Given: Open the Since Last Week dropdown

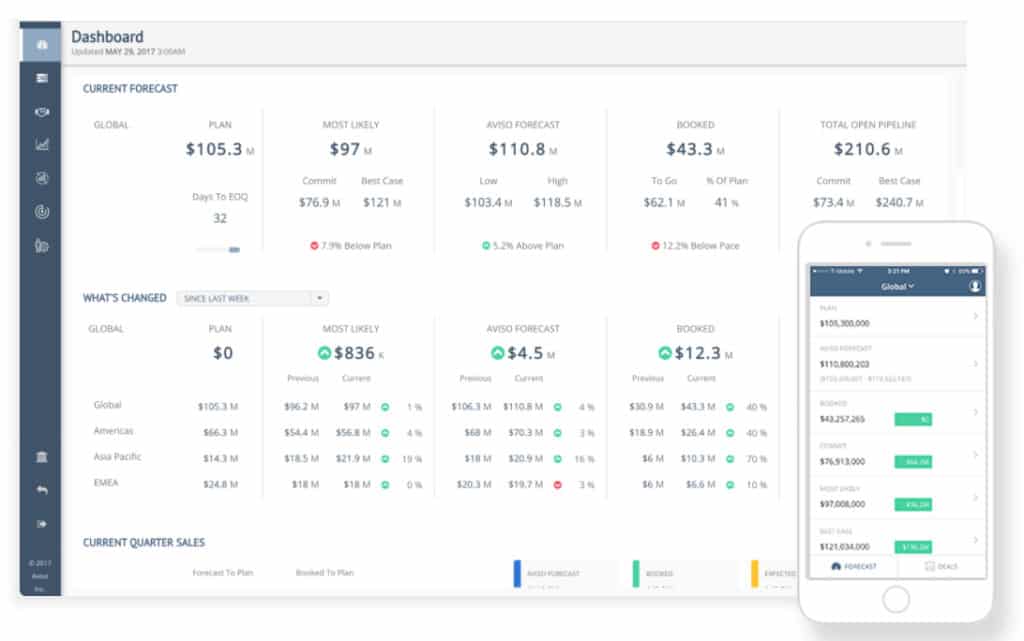Looking at the screenshot, I should (252, 298).
